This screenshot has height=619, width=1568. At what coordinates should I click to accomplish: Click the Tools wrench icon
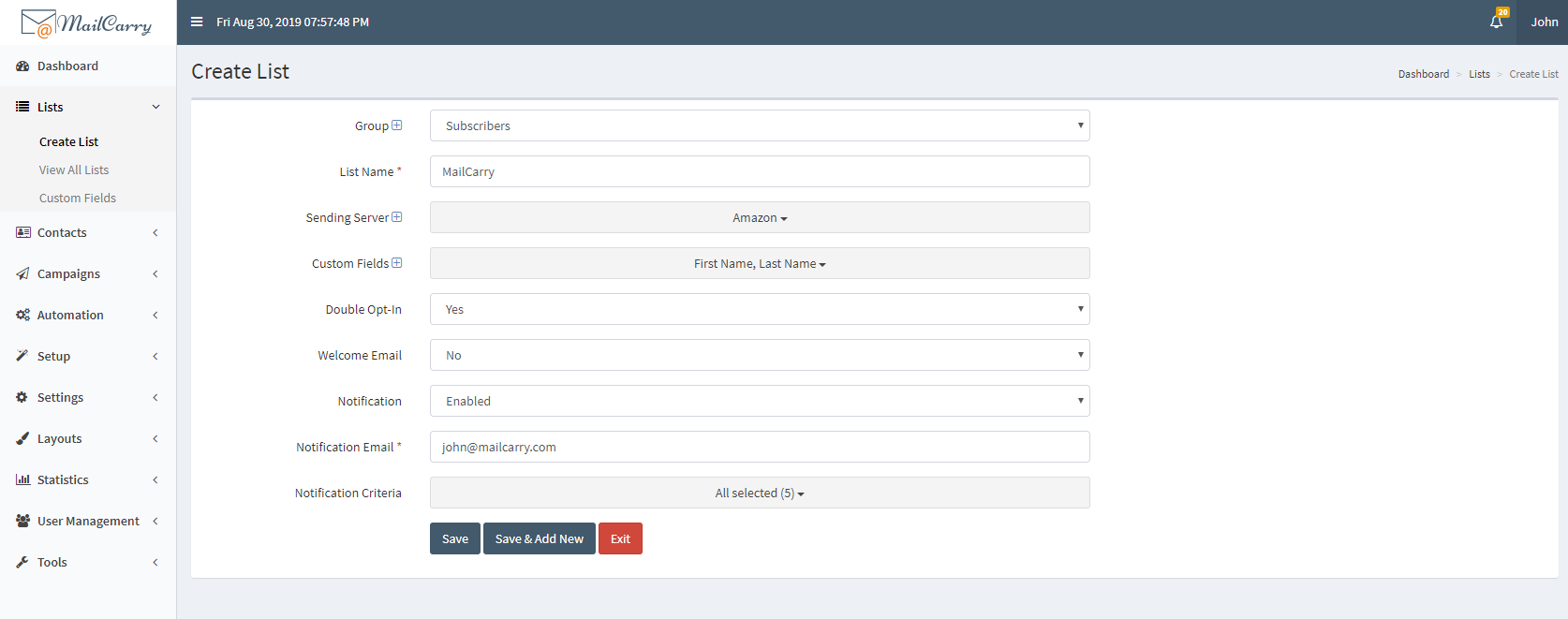(x=22, y=562)
